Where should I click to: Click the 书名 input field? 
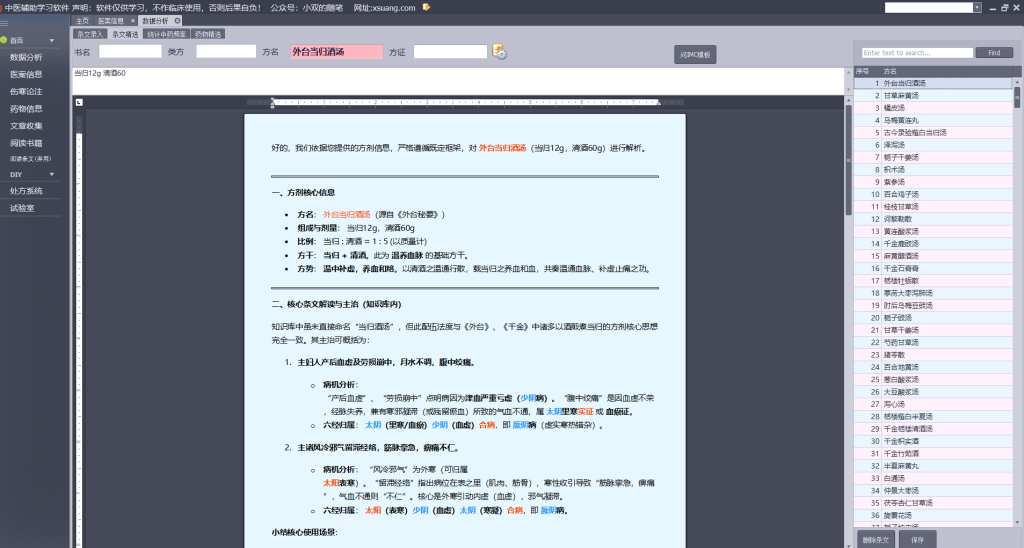click(130, 52)
